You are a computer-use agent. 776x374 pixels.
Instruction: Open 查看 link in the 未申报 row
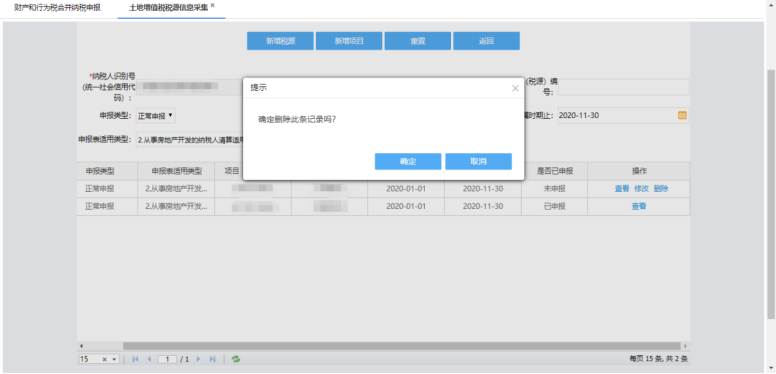(x=622, y=188)
